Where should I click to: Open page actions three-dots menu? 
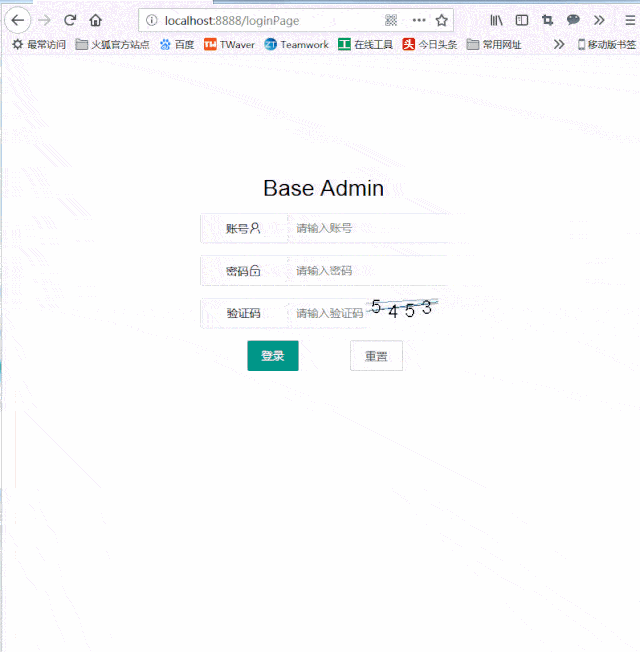click(x=419, y=20)
